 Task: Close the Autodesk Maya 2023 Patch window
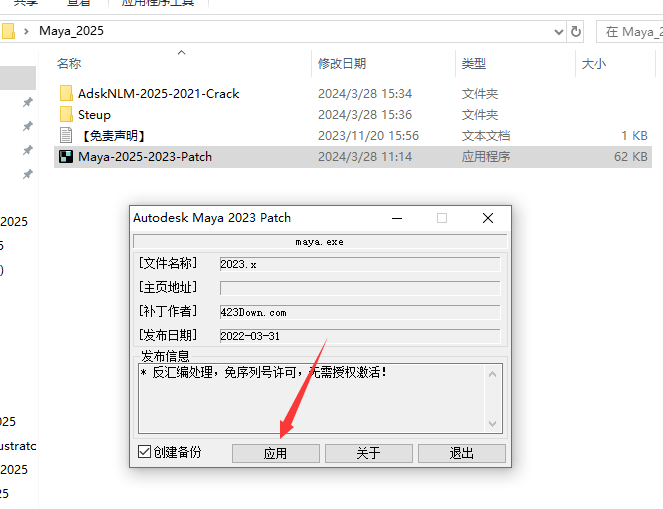coord(488,218)
